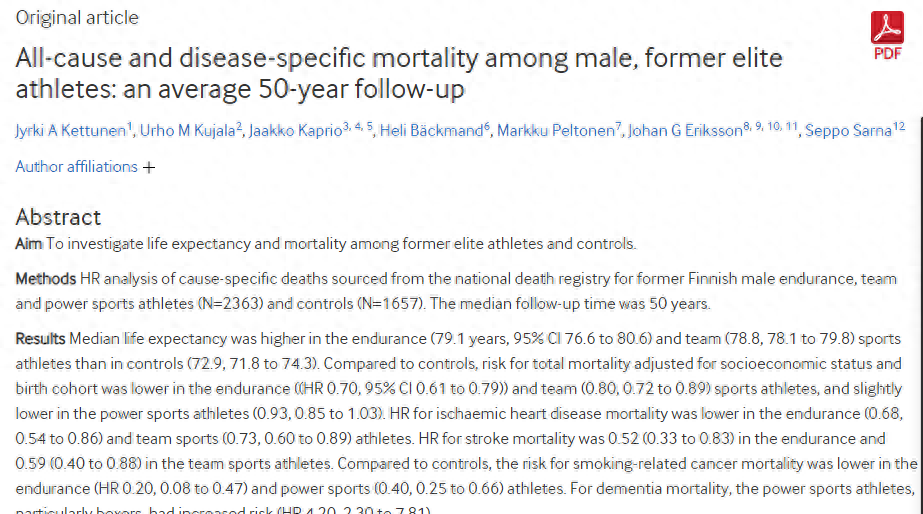The image size is (923, 514).
Task: Click affiliation superscript 5 after Kaprio
Action: tap(369, 127)
